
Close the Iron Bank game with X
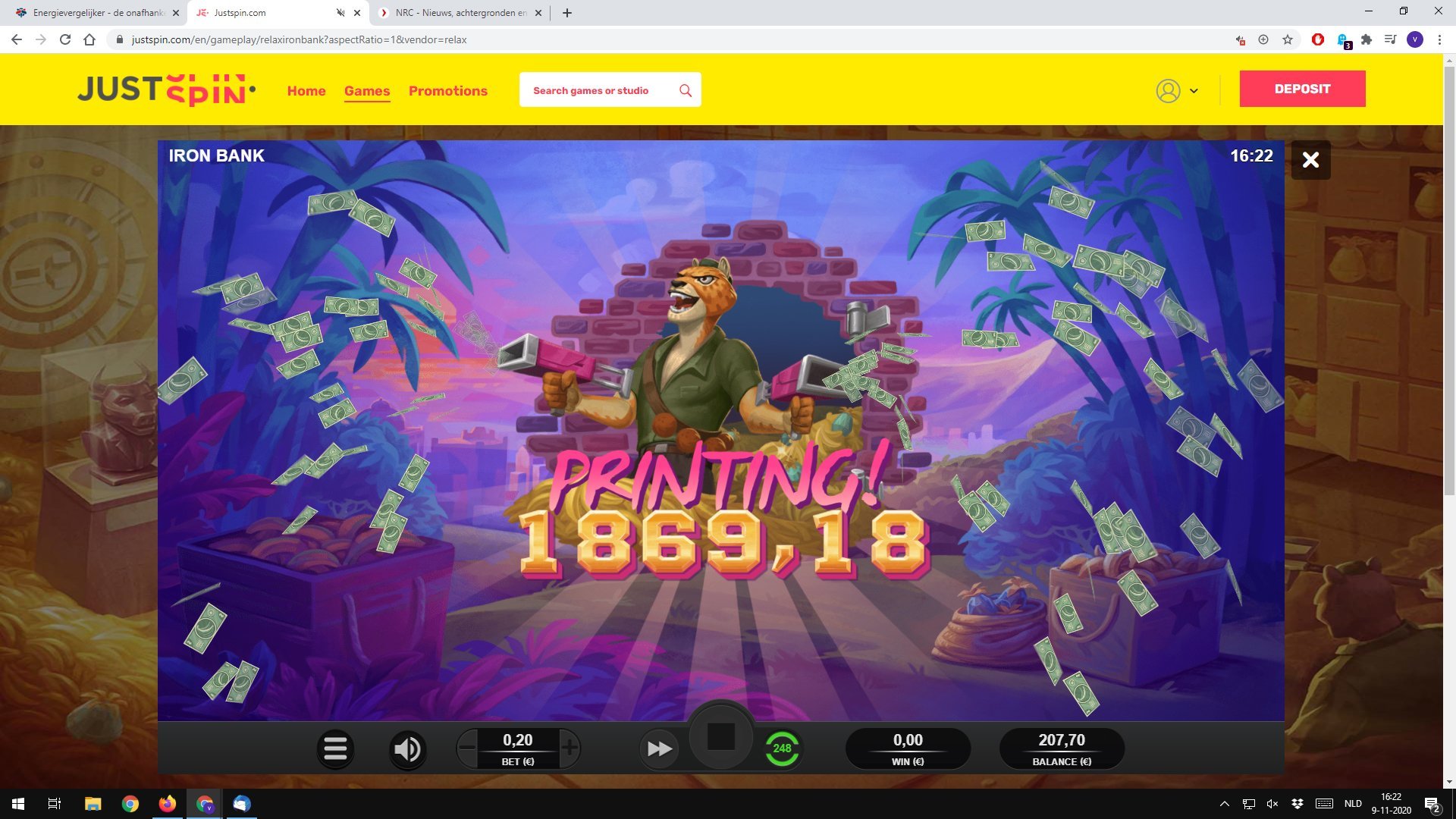coord(1310,160)
